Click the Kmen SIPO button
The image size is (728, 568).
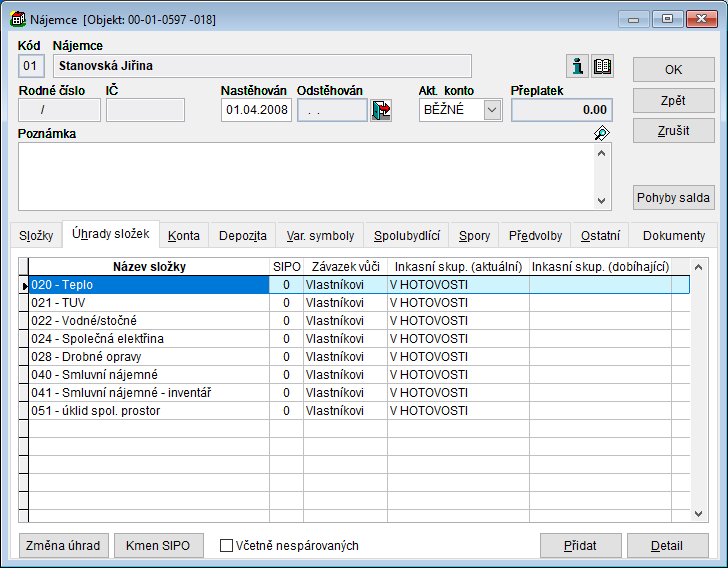coord(159,546)
